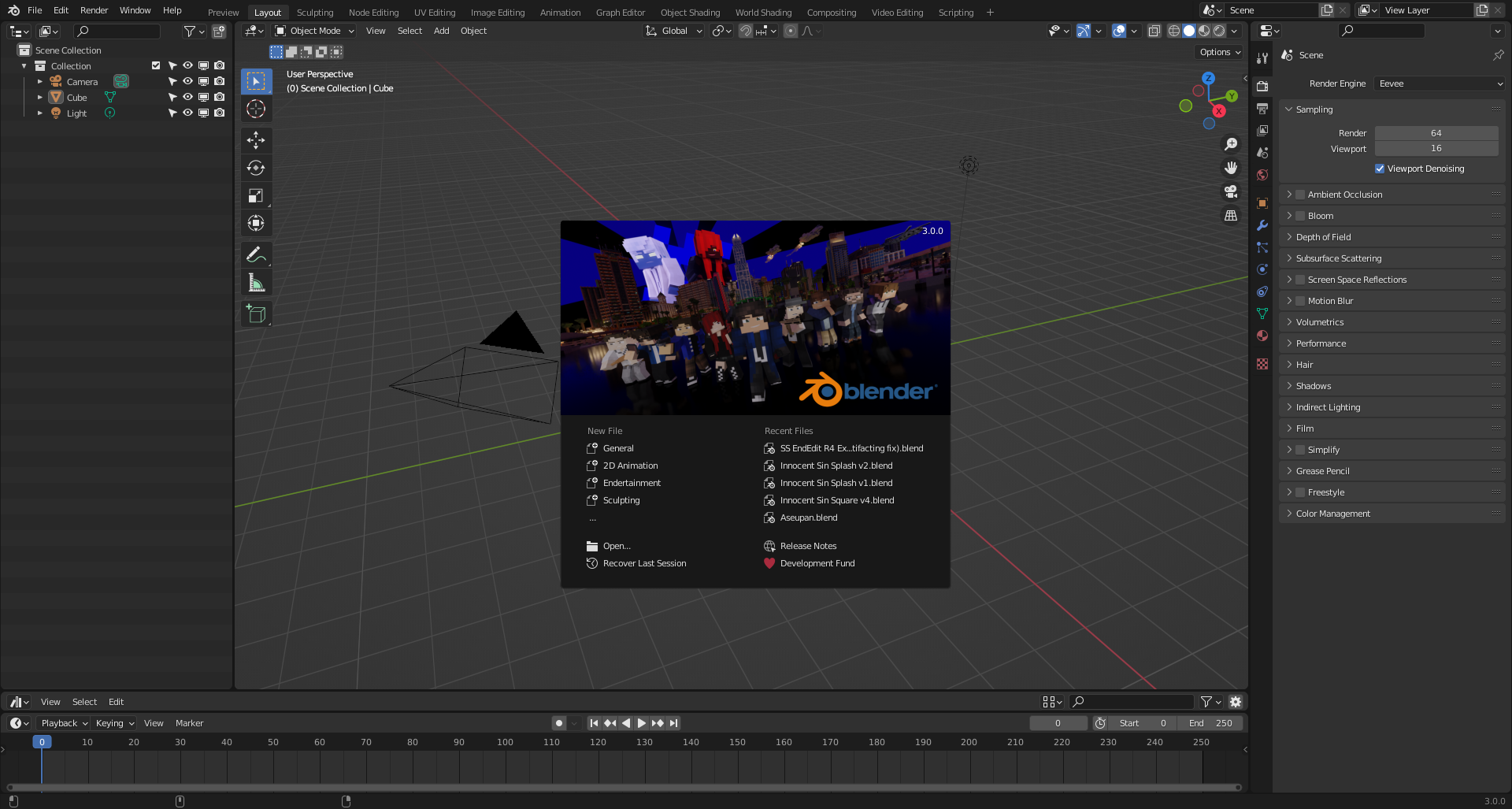Open the Material properties tab
1512x809 pixels.
(1262, 336)
